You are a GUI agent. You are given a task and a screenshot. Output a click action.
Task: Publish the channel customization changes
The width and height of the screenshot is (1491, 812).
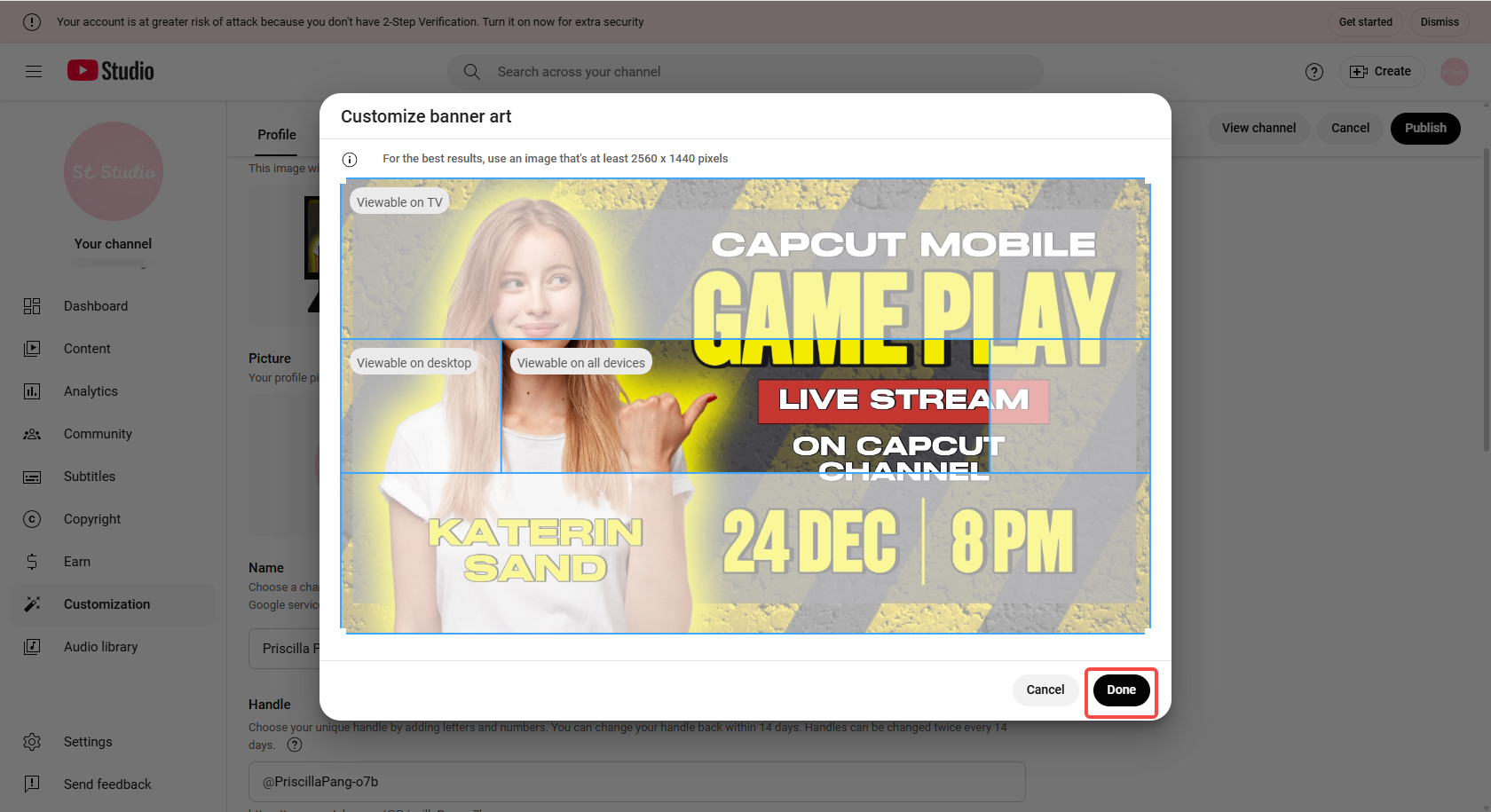[x=1425, y=128]
